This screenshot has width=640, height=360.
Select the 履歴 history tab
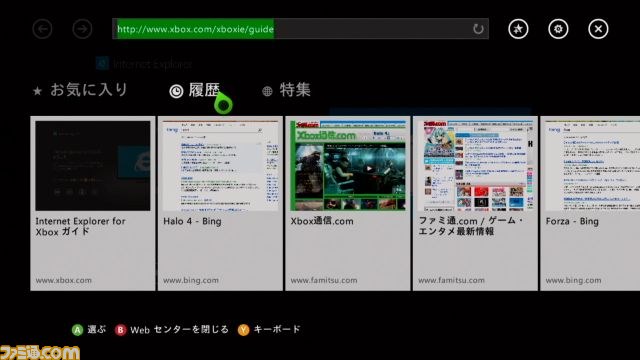tap(195, 90)
